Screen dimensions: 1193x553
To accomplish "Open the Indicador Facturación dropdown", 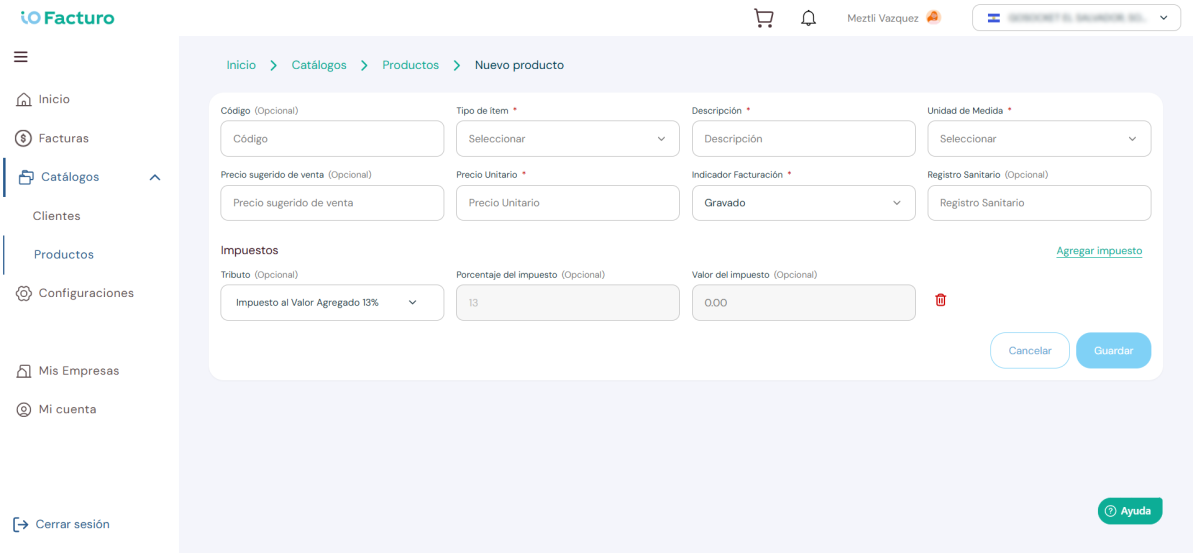I will click(803, 203).
